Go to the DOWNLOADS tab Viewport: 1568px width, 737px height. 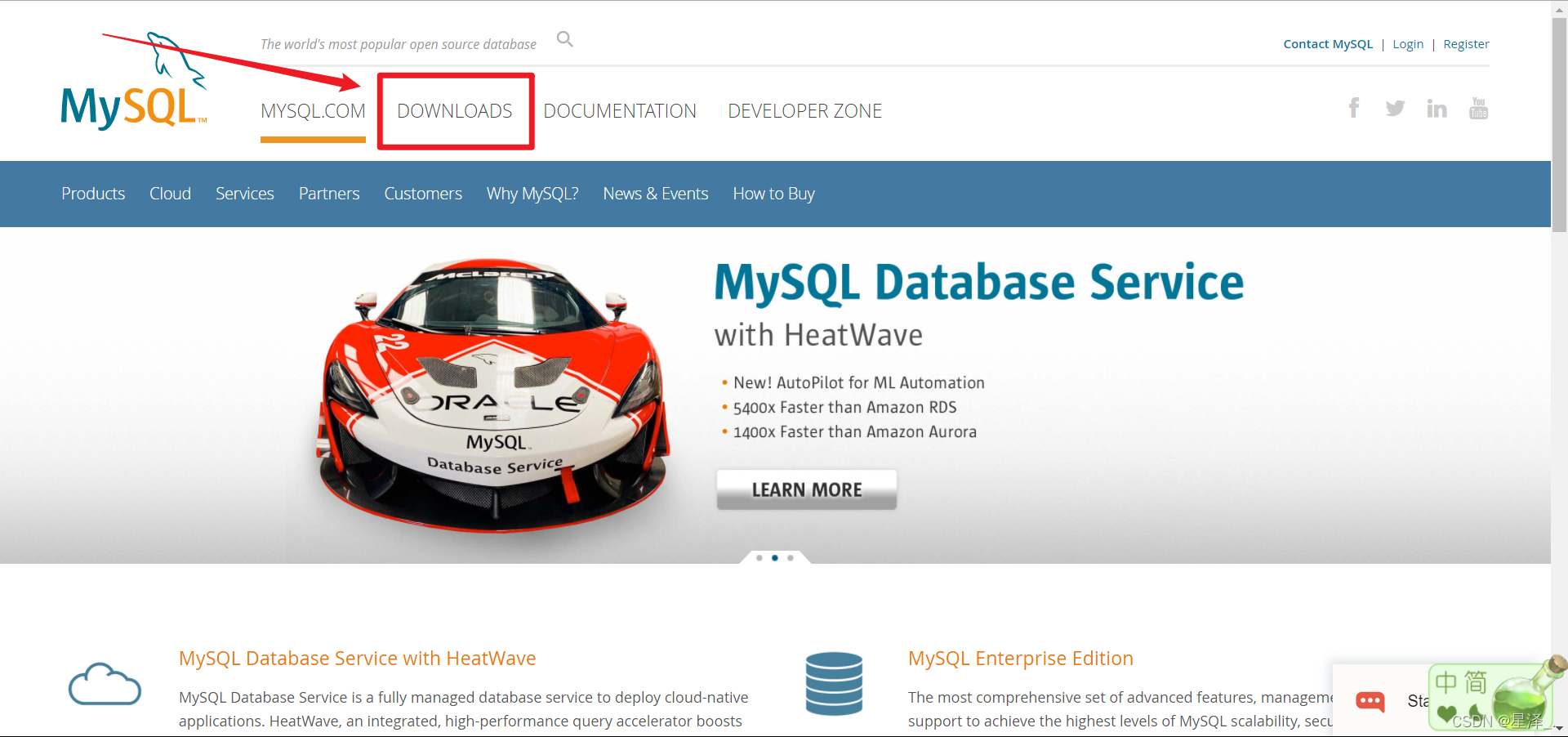click(455, 111)
